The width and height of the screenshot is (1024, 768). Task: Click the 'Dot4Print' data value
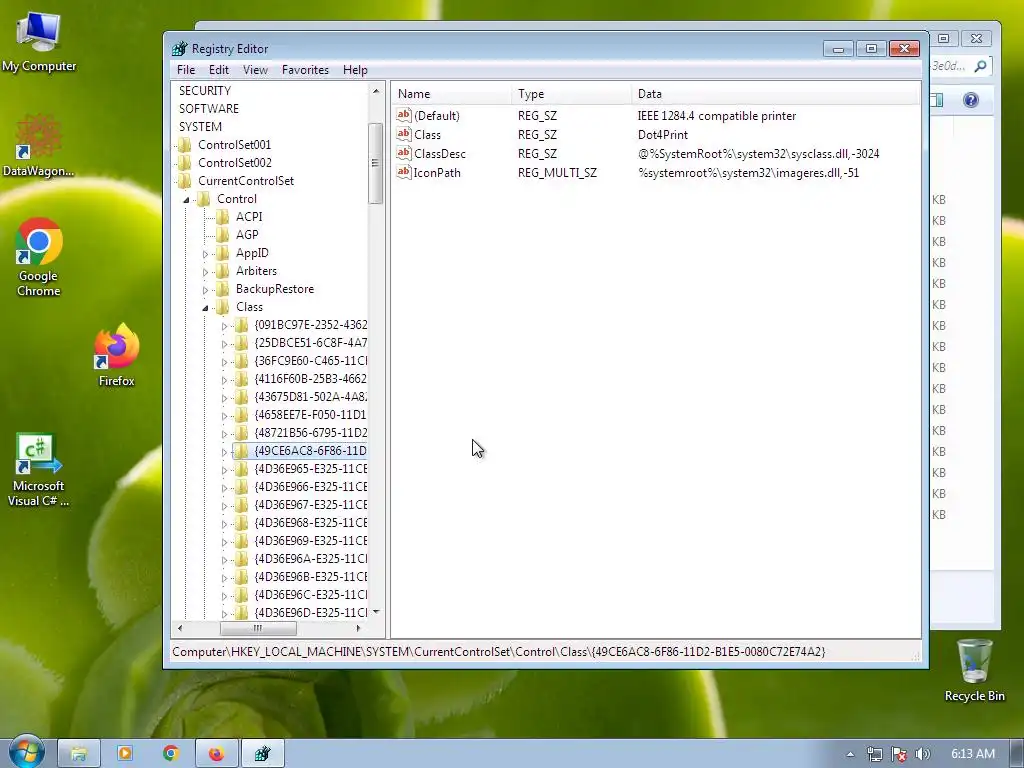tap(662, 135)
